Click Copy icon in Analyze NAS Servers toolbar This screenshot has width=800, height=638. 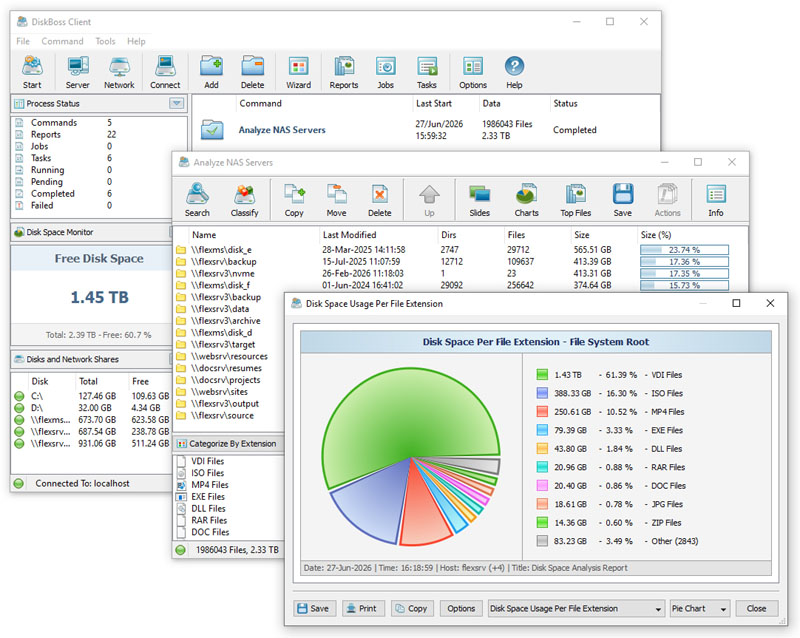[x=294, y=200]
